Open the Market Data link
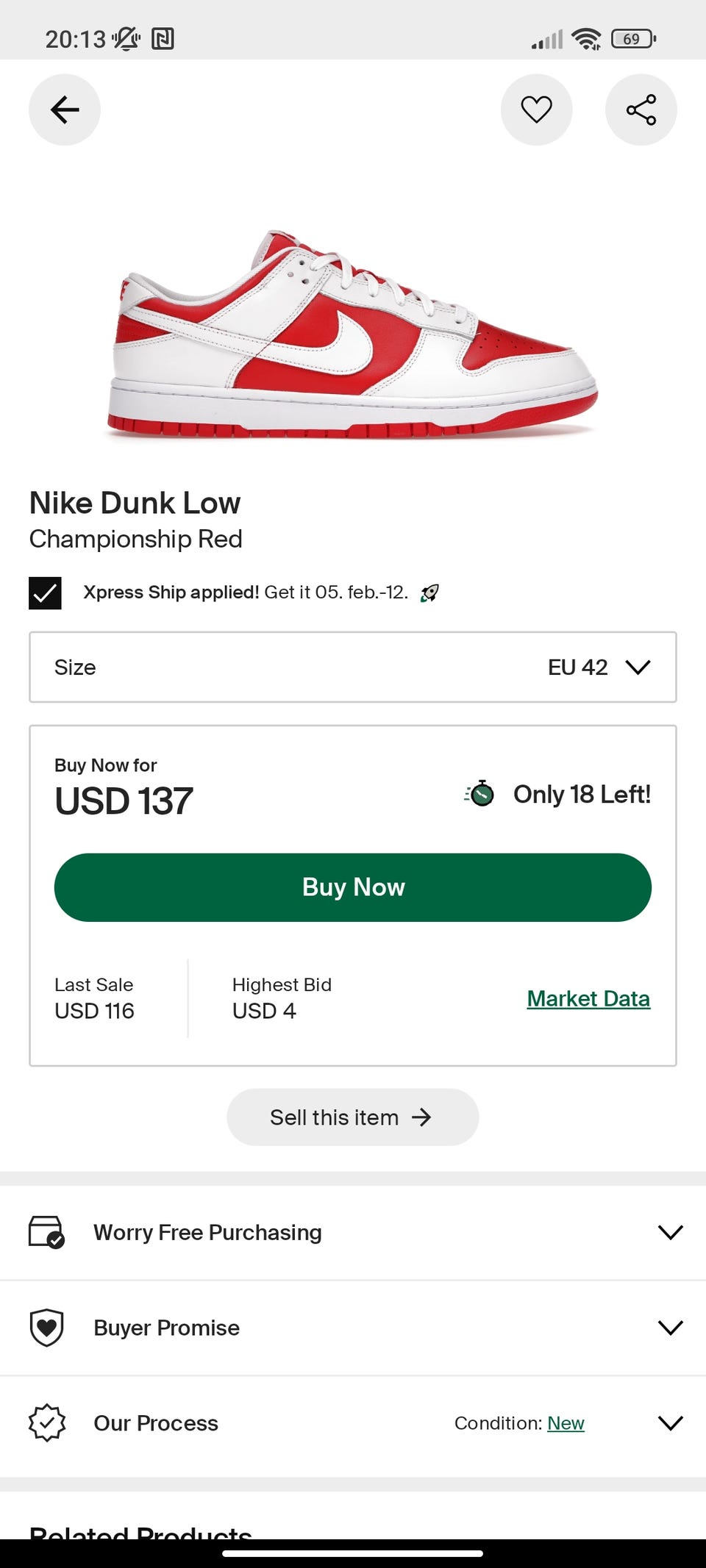The height and width of the screenshot is (1568, 706). (588, 999)
